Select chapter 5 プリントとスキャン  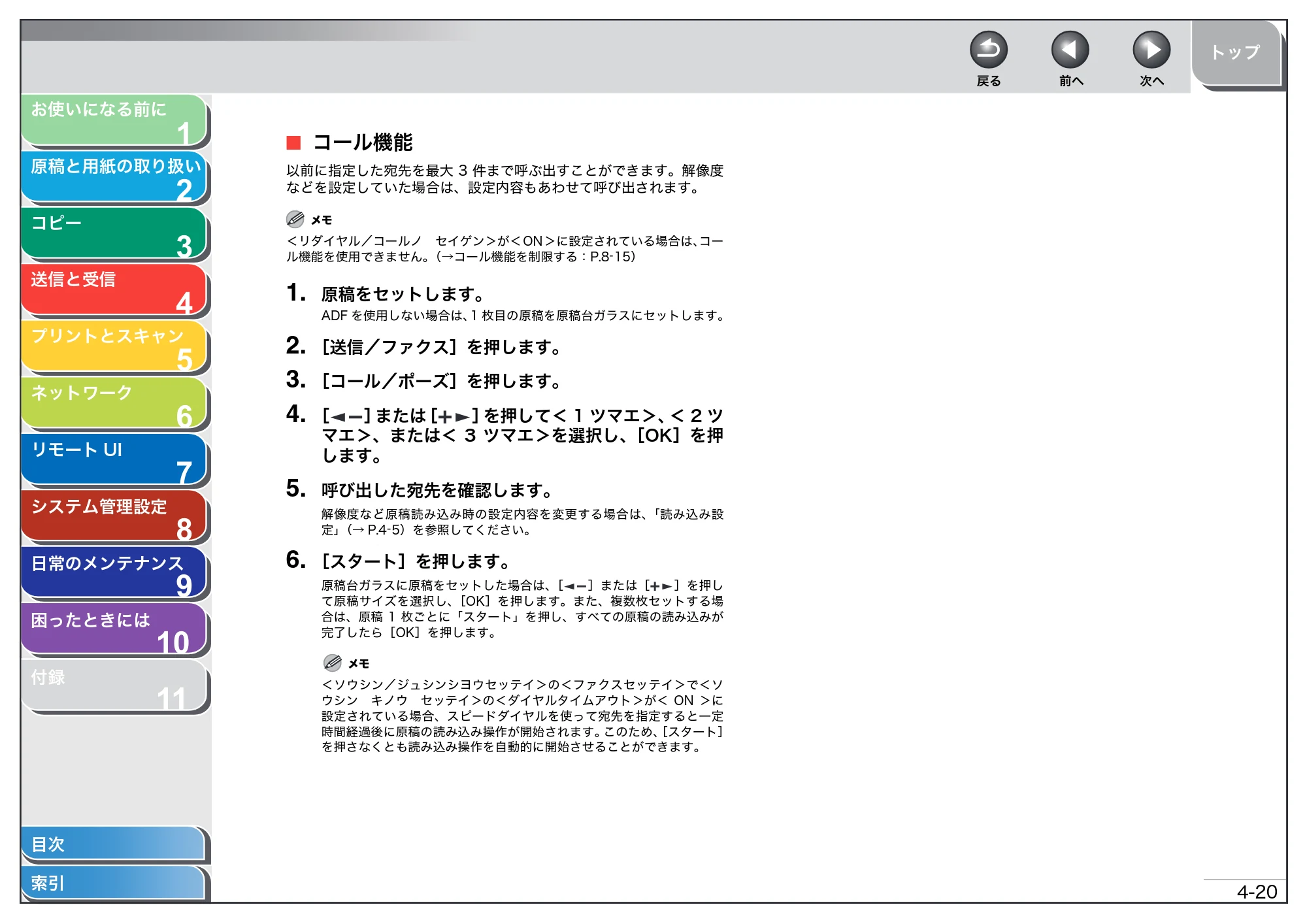click(x=114, y=347)
